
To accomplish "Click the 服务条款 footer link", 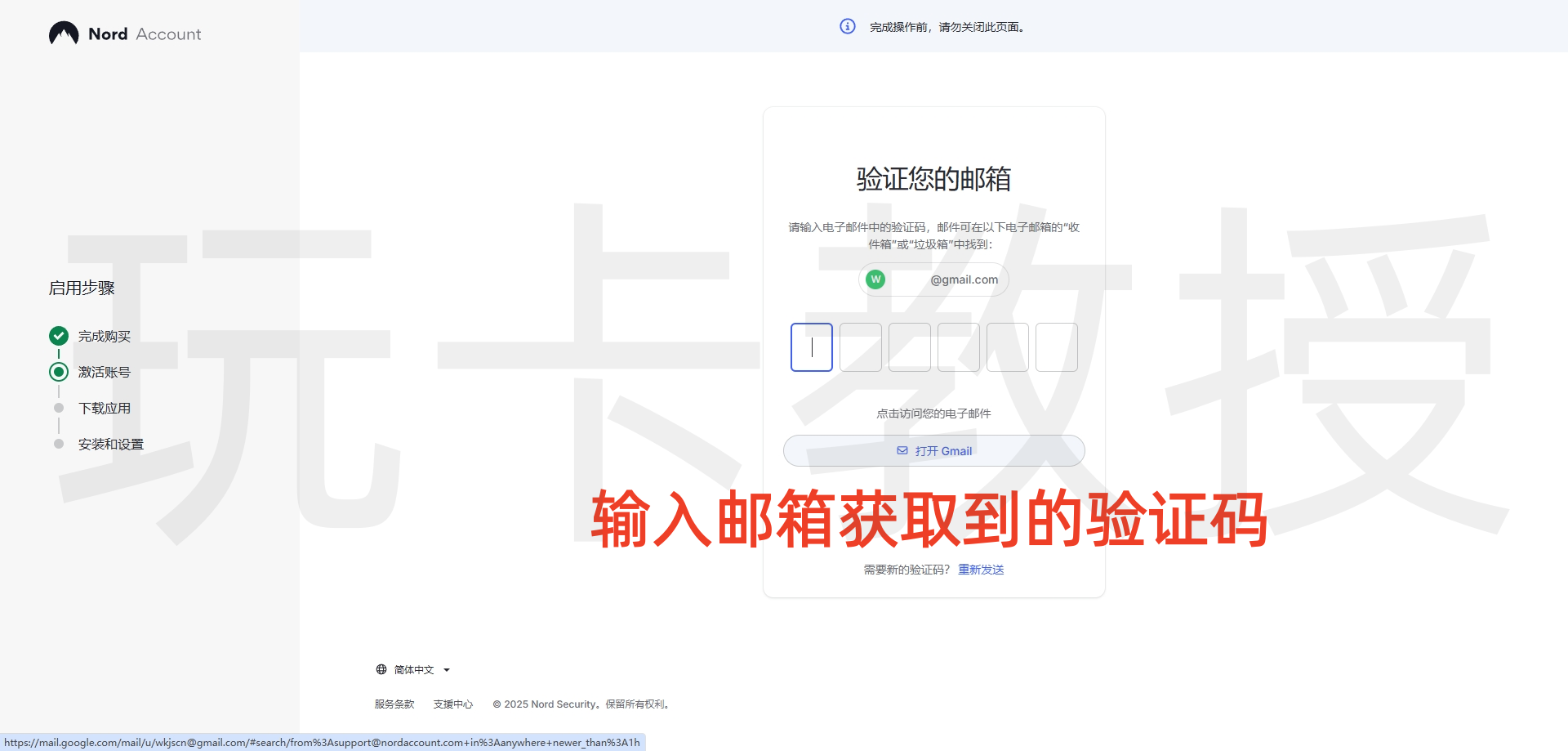I will tap(393, 704).
